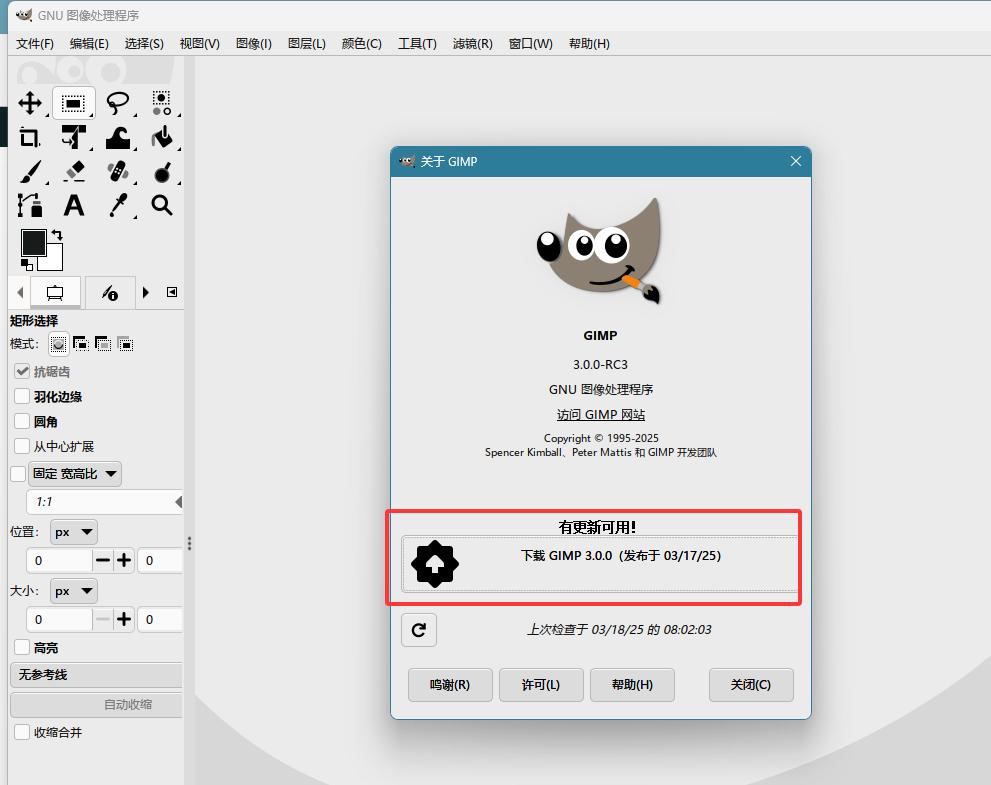Screen dimensions: 991x785
Task: Click the check-for-updates refresh icon
Action: 419,630
